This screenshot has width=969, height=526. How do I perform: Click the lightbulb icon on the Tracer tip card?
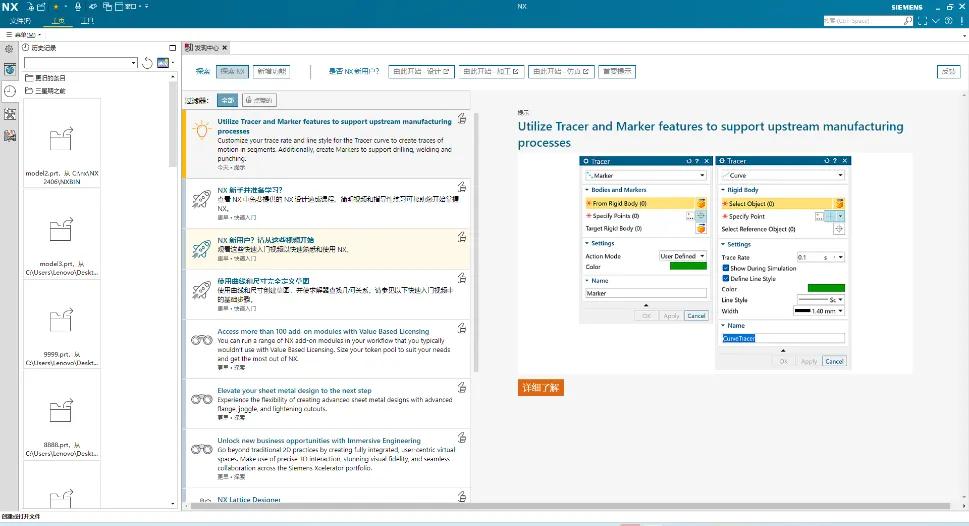pos(201,130)
